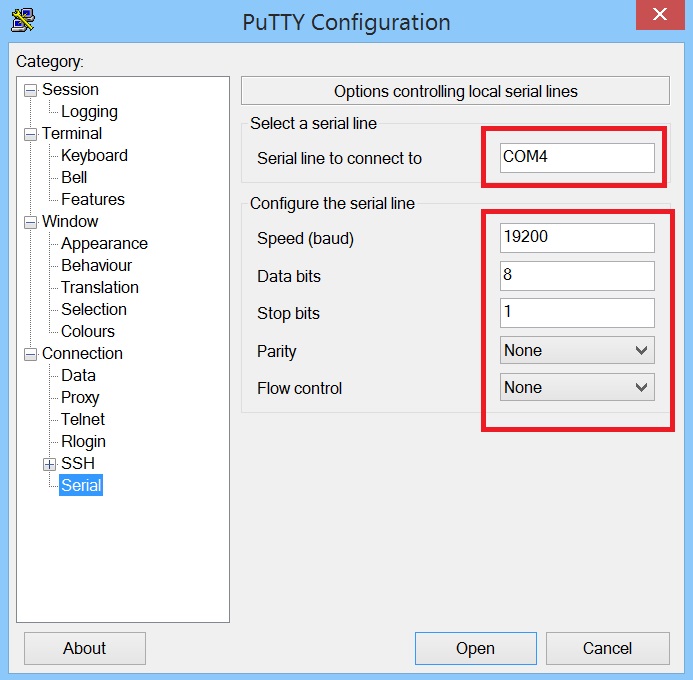693x680 pixels.
Task: Select Session category
Action: coord(70,90)
